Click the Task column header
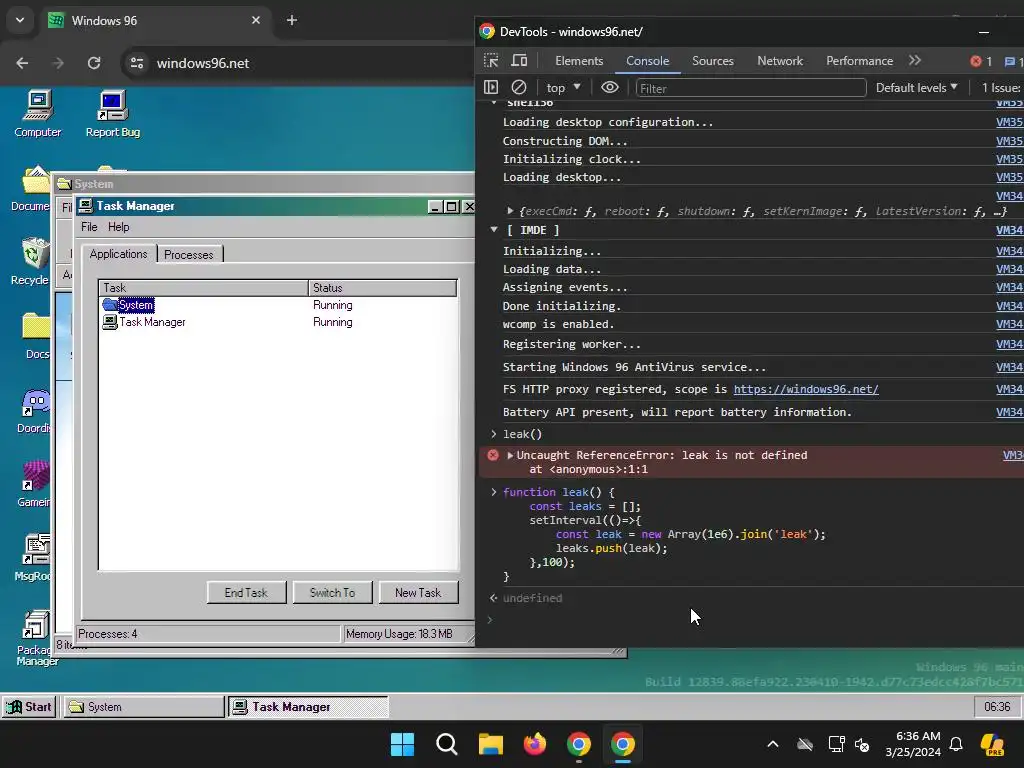 coord(203,288)
